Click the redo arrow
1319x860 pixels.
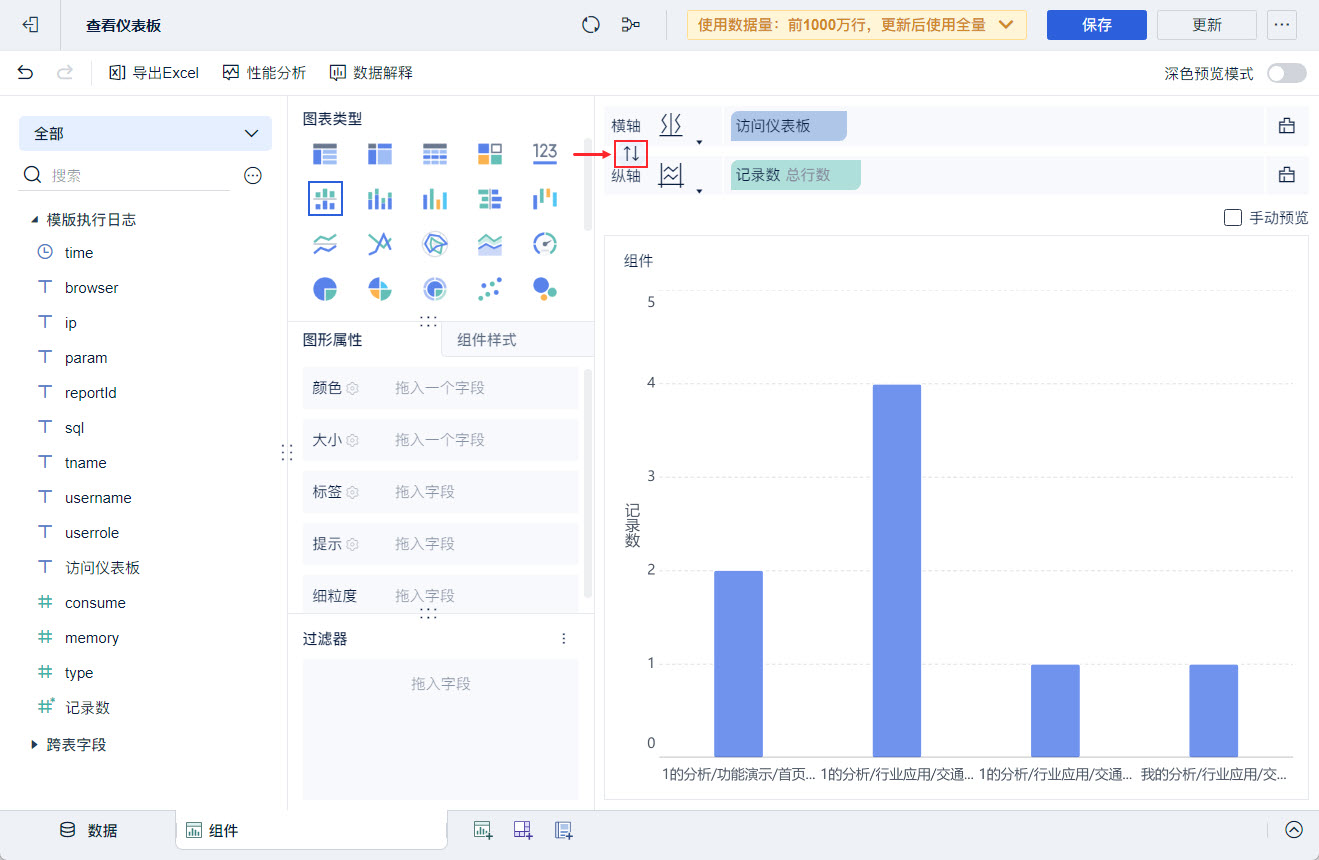coord(65,72)
